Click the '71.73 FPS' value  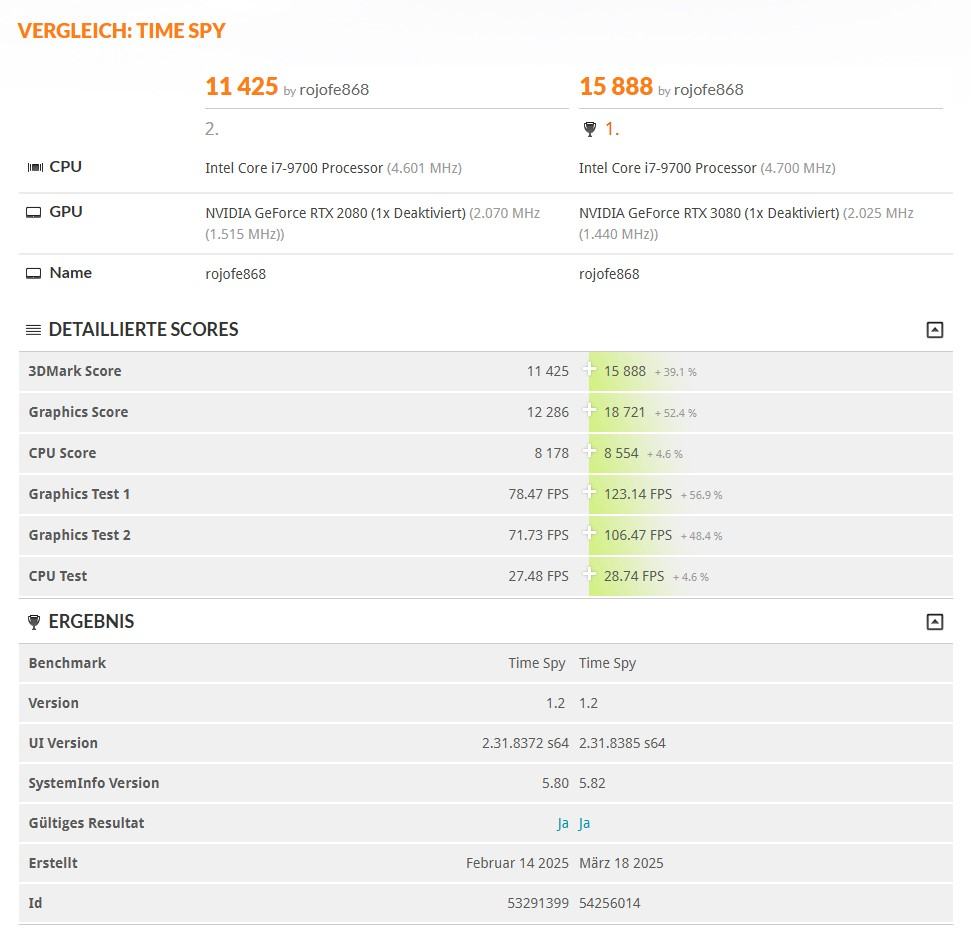coord(538,535)
